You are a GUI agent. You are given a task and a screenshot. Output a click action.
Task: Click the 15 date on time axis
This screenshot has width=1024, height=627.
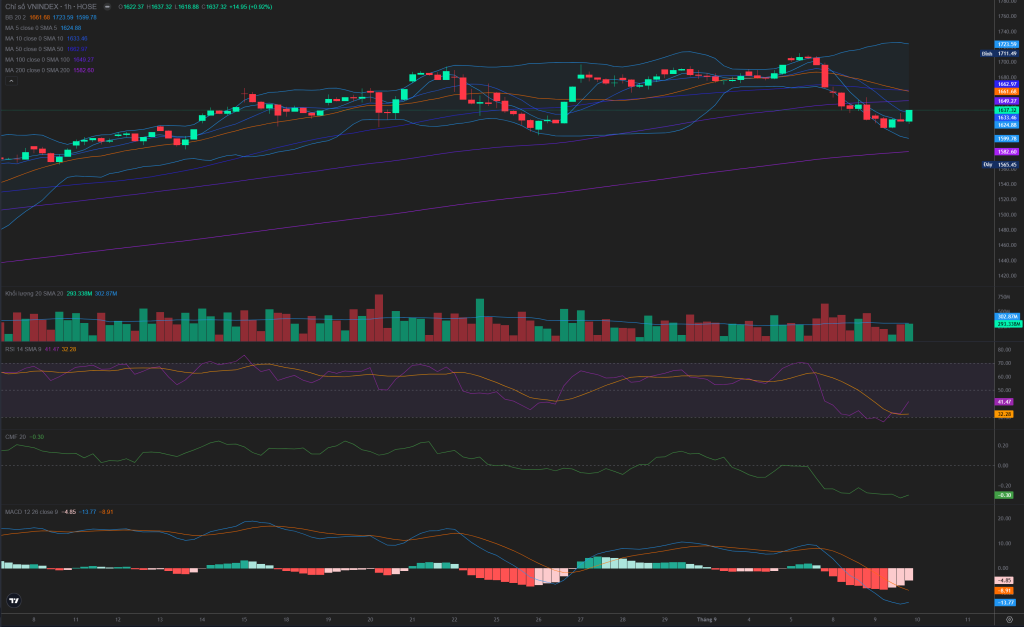[x=244, y=619]
